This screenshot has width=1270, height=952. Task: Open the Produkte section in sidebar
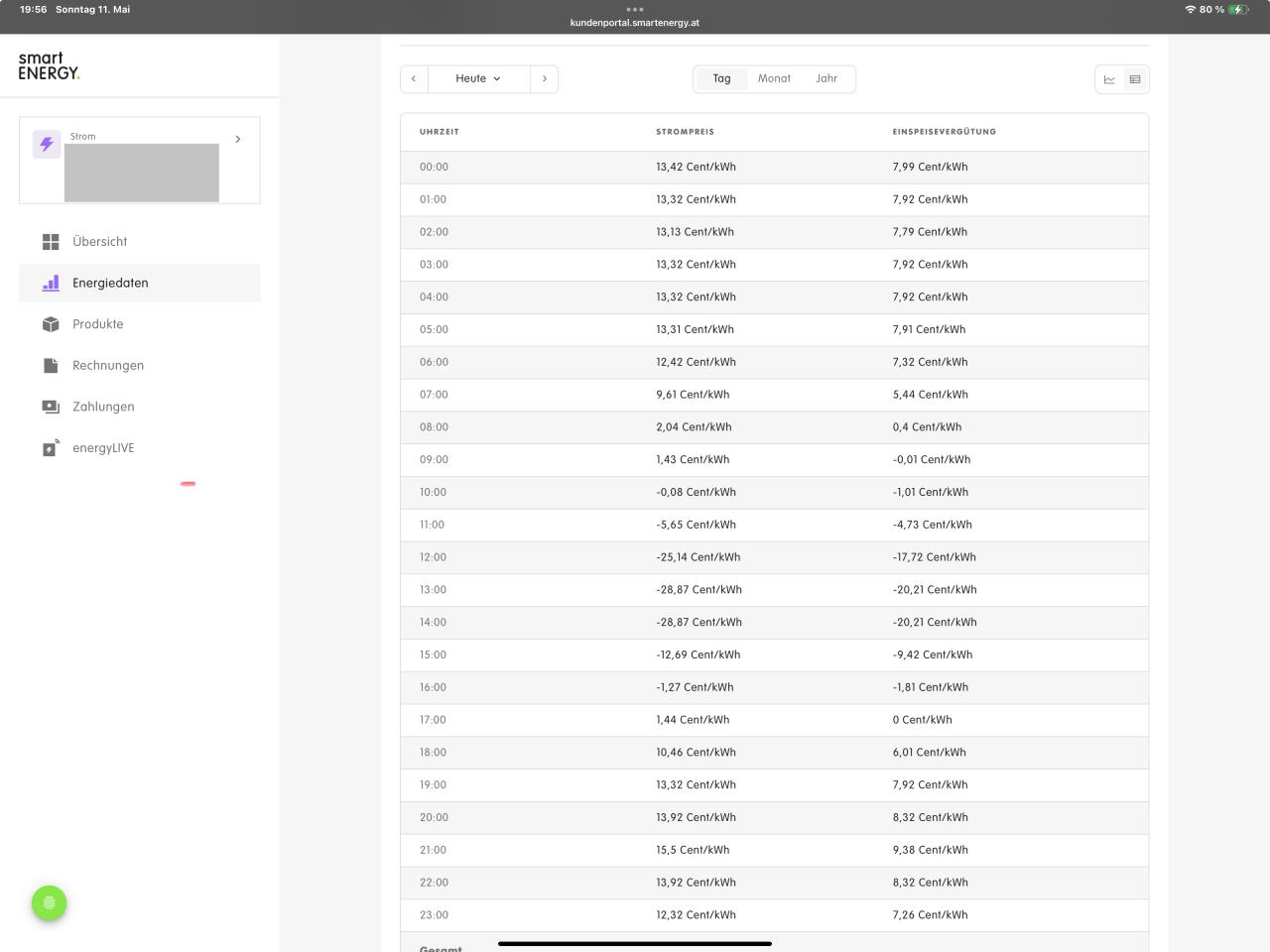97,324
